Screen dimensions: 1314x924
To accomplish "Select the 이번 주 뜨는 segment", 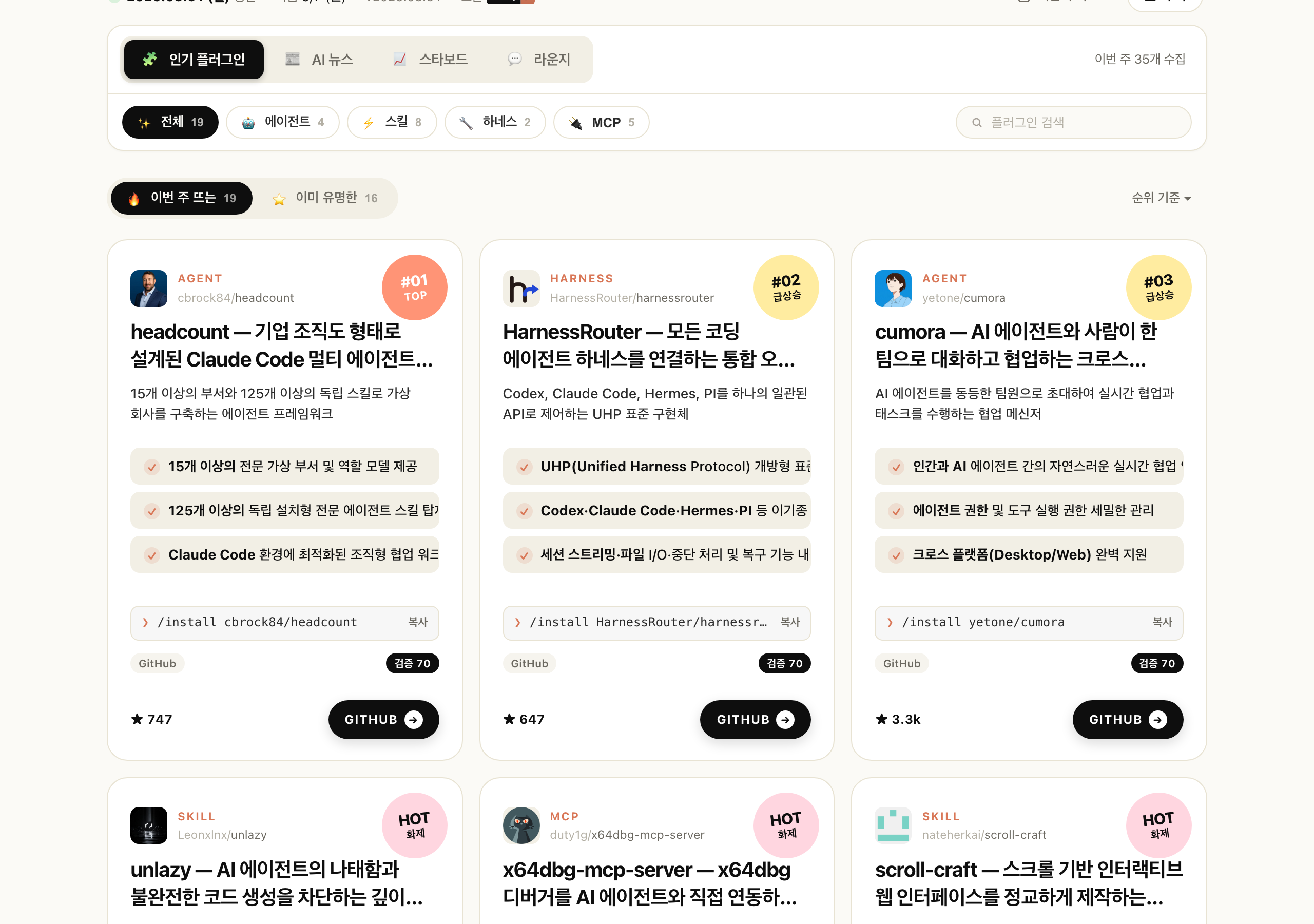I will point(181,198).
